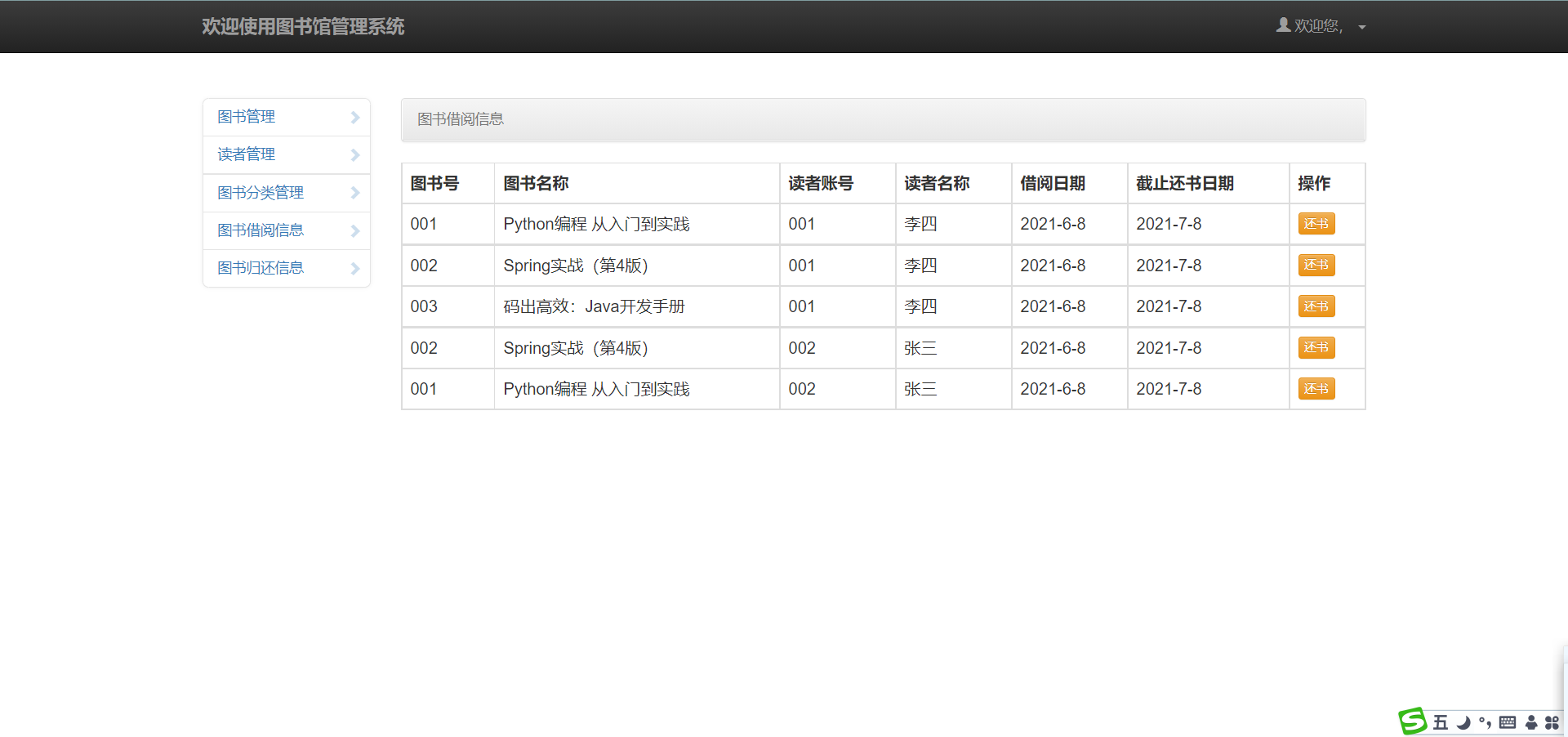Viewport: 1568px width, 737px height.
Task: Open the IME soft keyboard icon
Action: click(x=1508, y=722)
